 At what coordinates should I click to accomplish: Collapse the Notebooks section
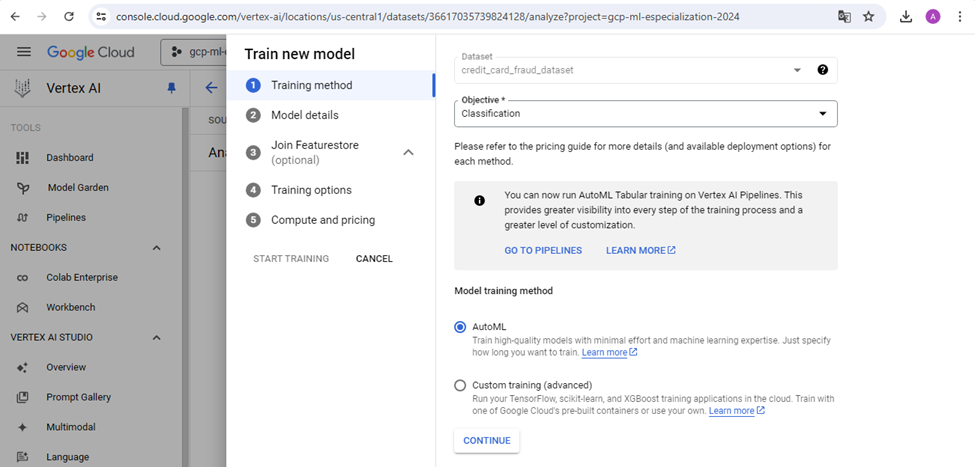point(157,247)
